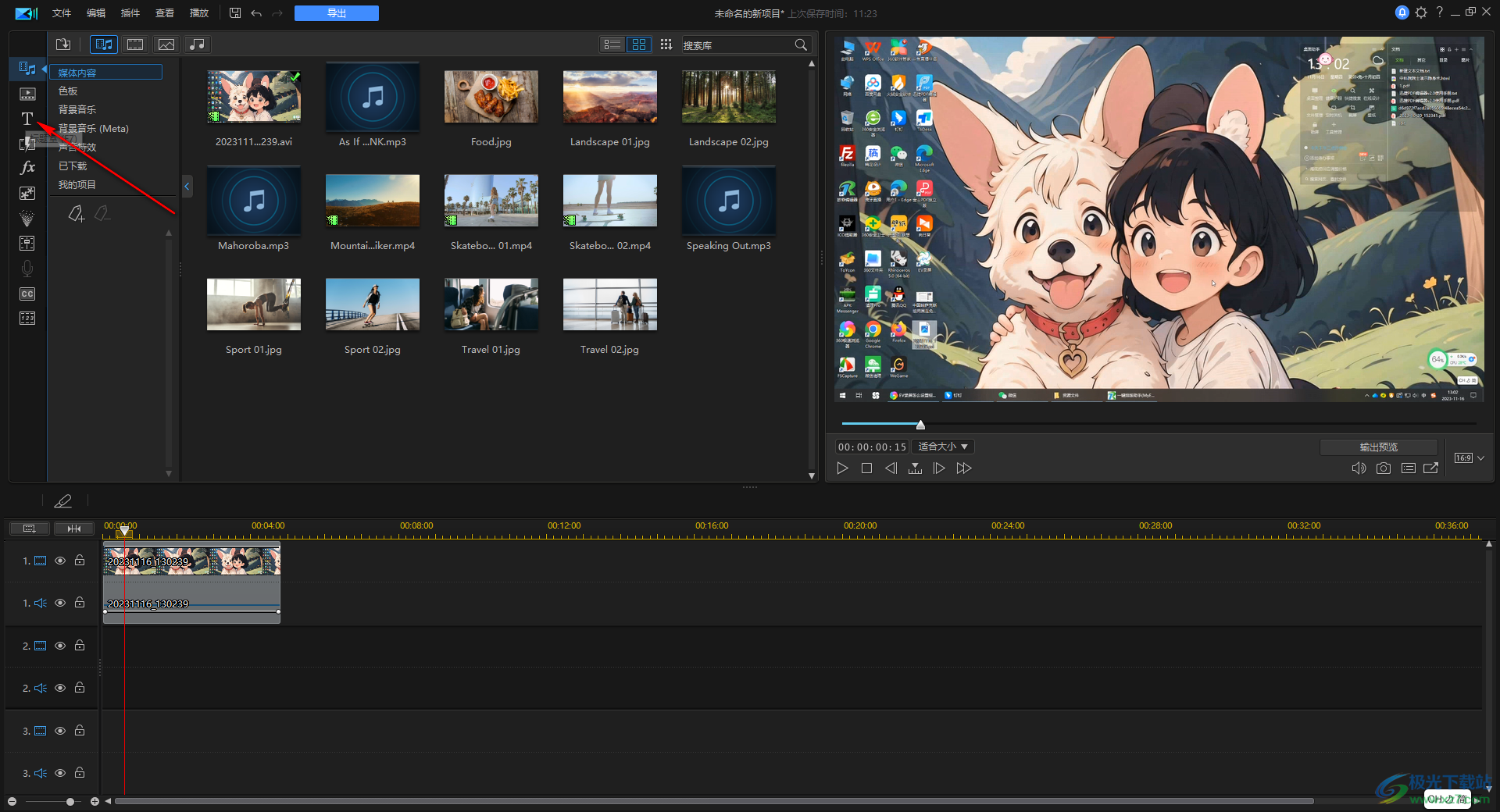This screenshot has width=1500, height=812.
Task: Filter library to show videos only
Action: (x=135, y=45)
